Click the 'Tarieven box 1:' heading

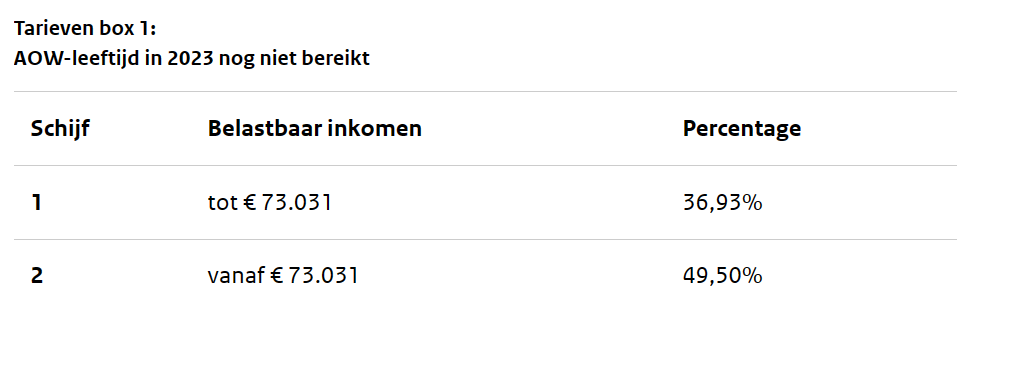point(85,29)
